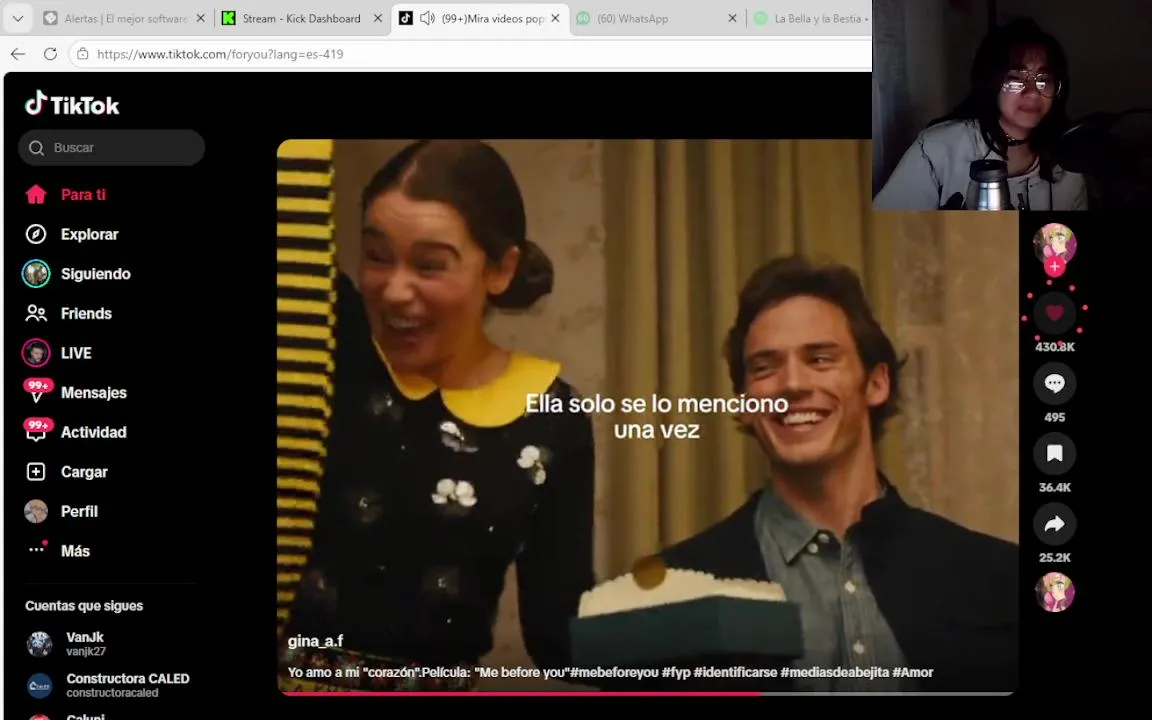Open the creator avatar above the like button
1152x720 pixels.
[x=1054, y=244]
